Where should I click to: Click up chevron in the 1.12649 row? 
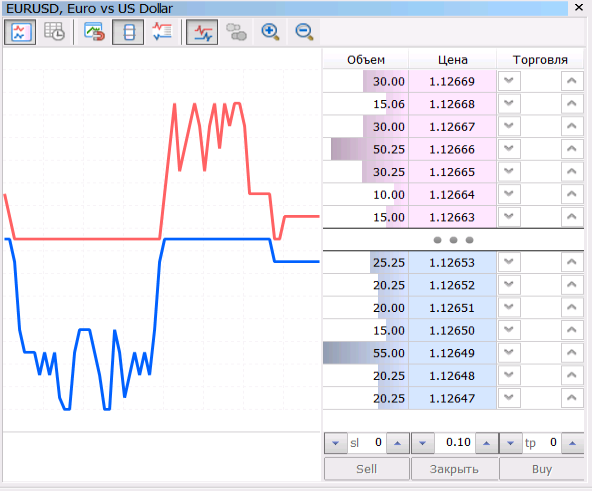[x=572, y=353]
